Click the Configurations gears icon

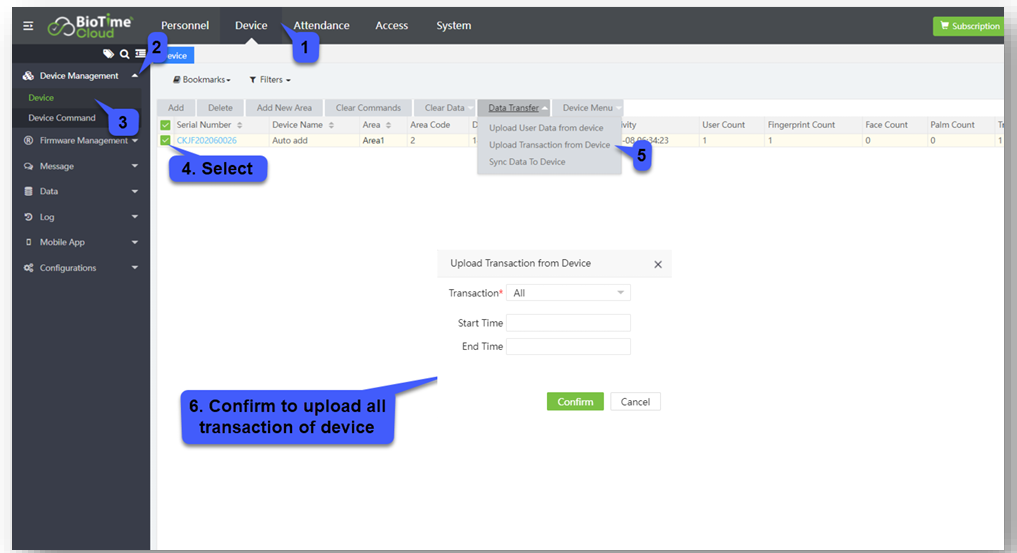[x=28, y=268]
